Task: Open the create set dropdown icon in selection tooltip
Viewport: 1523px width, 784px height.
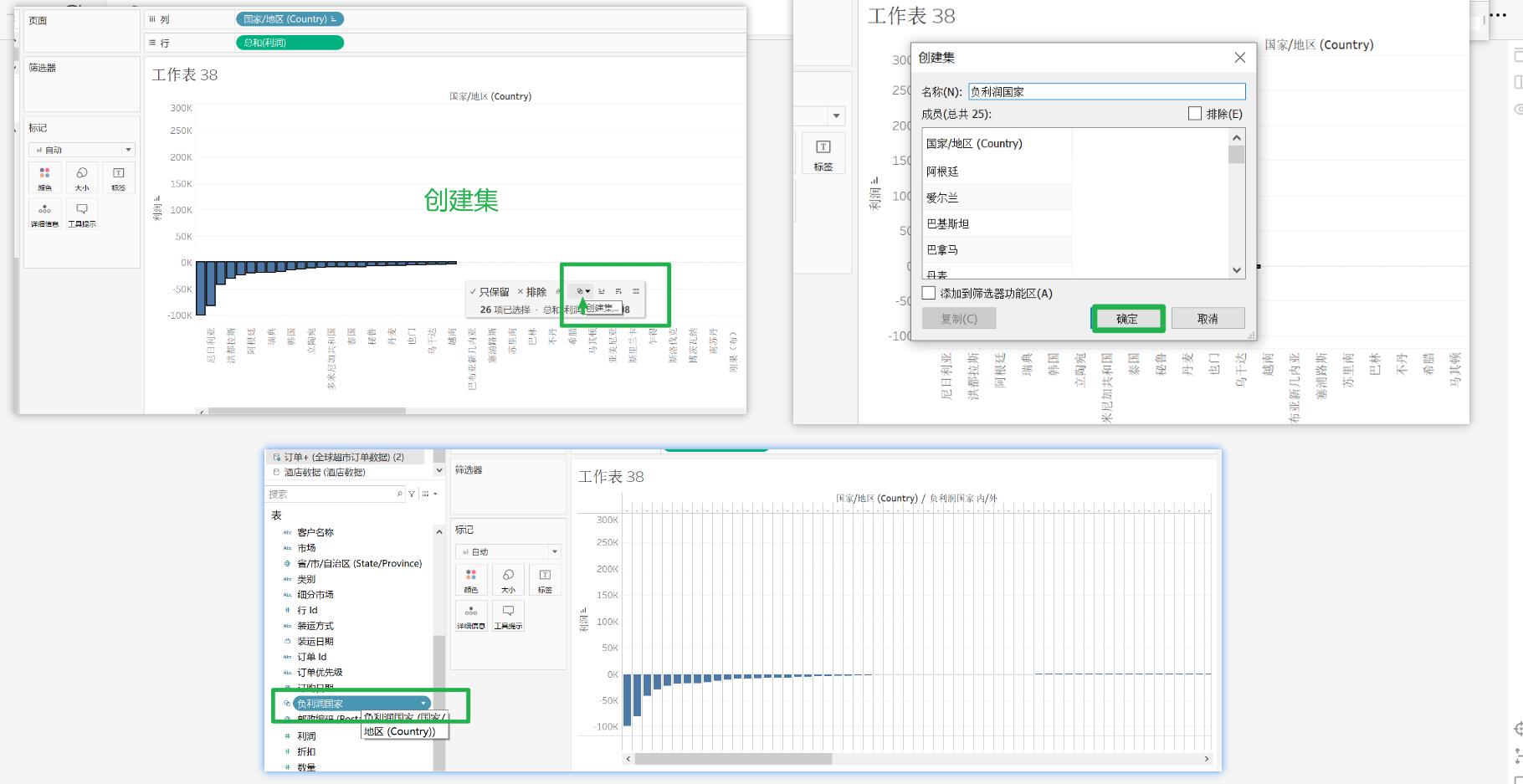Action: click(x=583, y=291)
